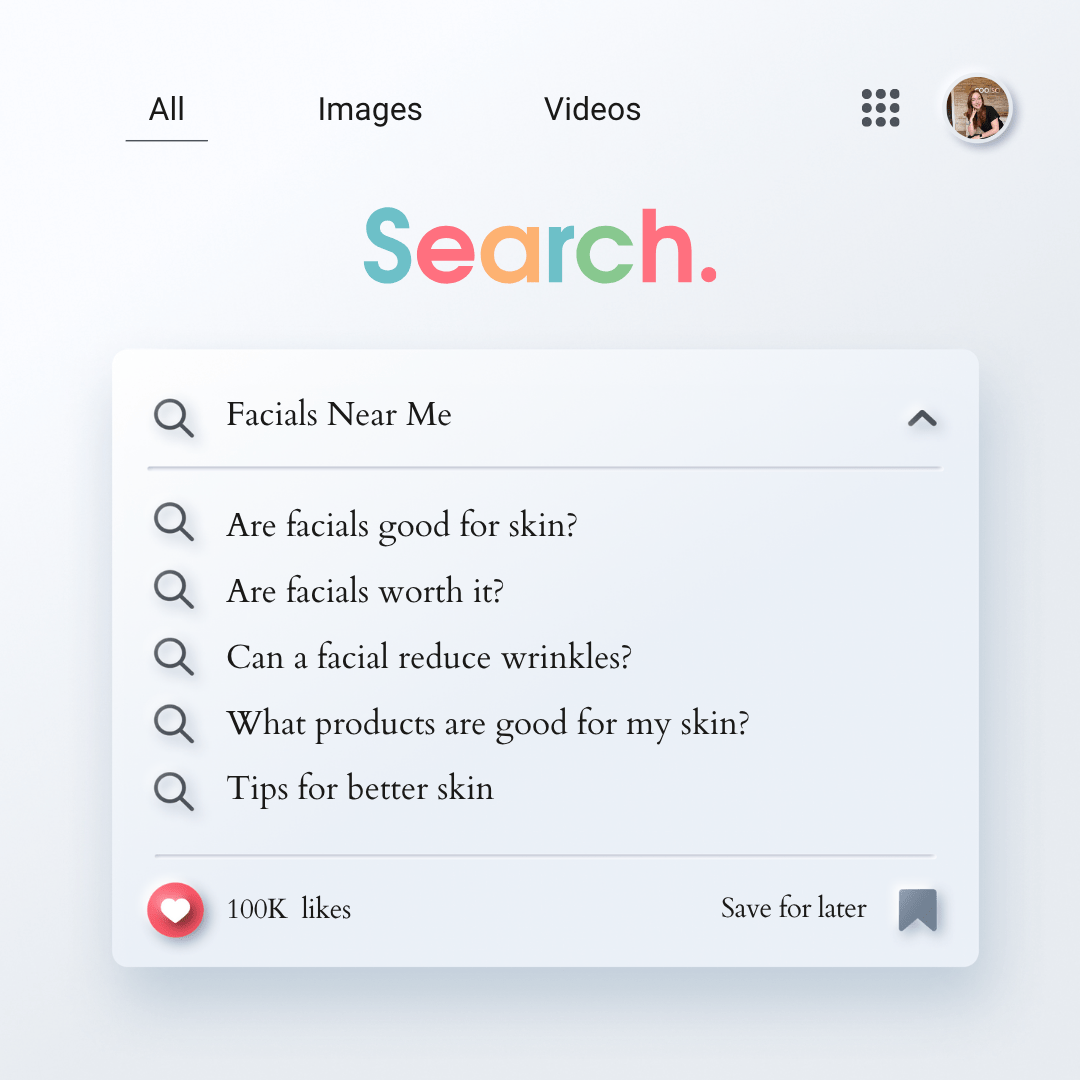Open the apps grid icon
The image size is (1080, 1080).
(880, 108)
